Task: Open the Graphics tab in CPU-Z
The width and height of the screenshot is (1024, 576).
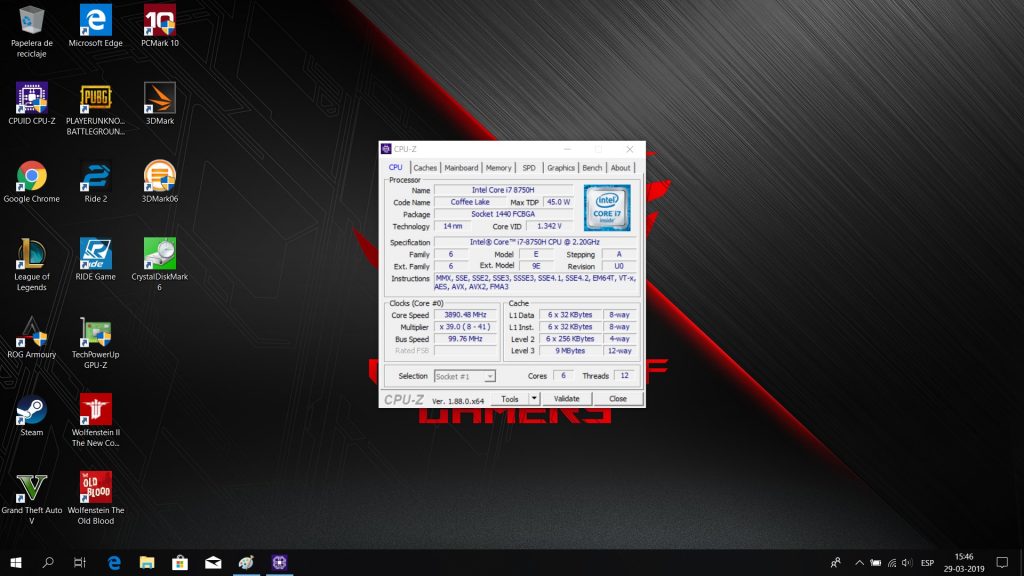Action: pyautogui.click(x=560, y=168)
